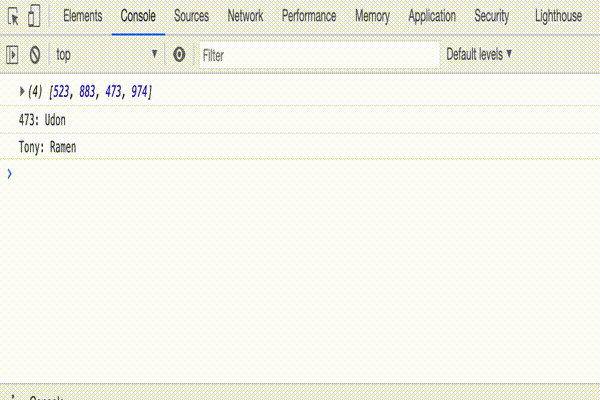Image resolution: width=600 pixels, height=400 pixels.
Task: Toggle the device toolbar icon
Action: click(34, 16)
